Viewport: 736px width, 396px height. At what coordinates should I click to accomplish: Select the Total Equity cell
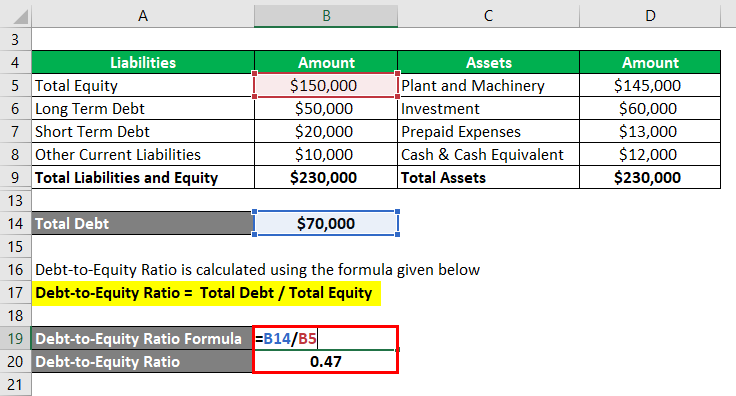pos(143,85)
